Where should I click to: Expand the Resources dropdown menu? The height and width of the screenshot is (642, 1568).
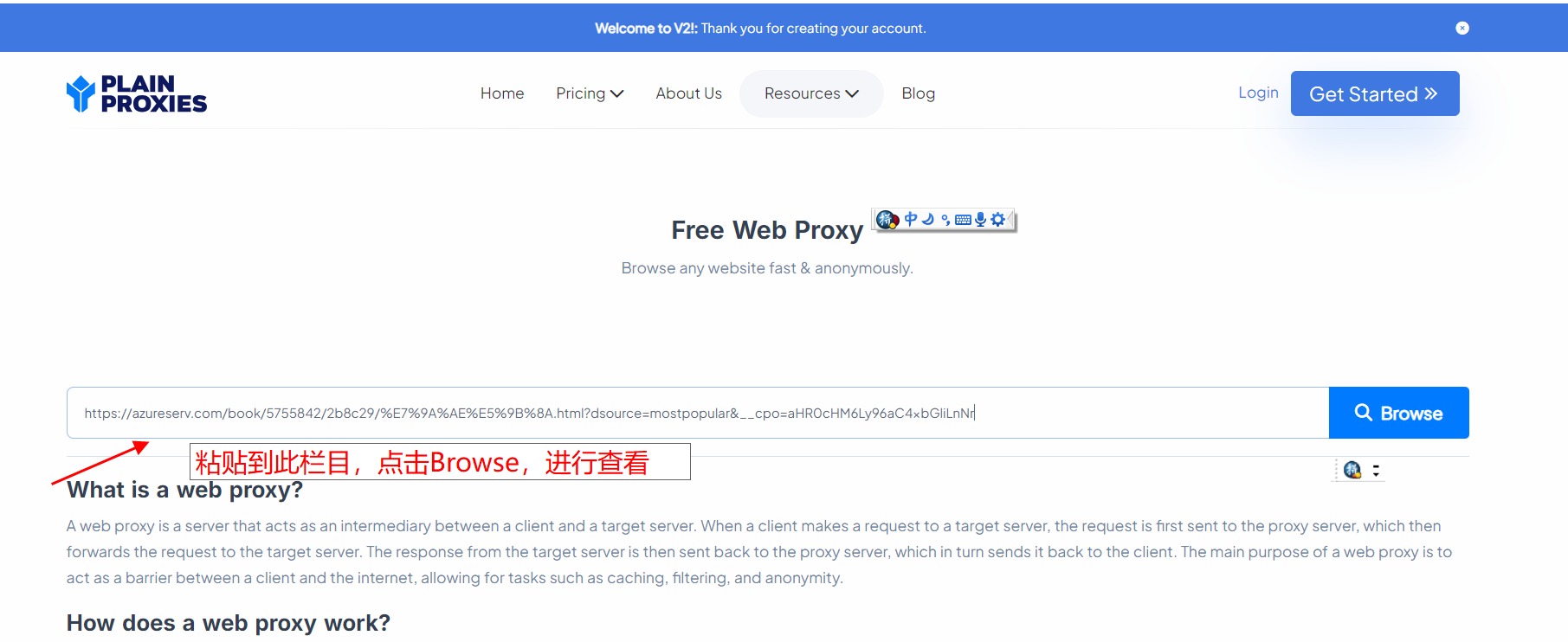click(x=811, y=93)
